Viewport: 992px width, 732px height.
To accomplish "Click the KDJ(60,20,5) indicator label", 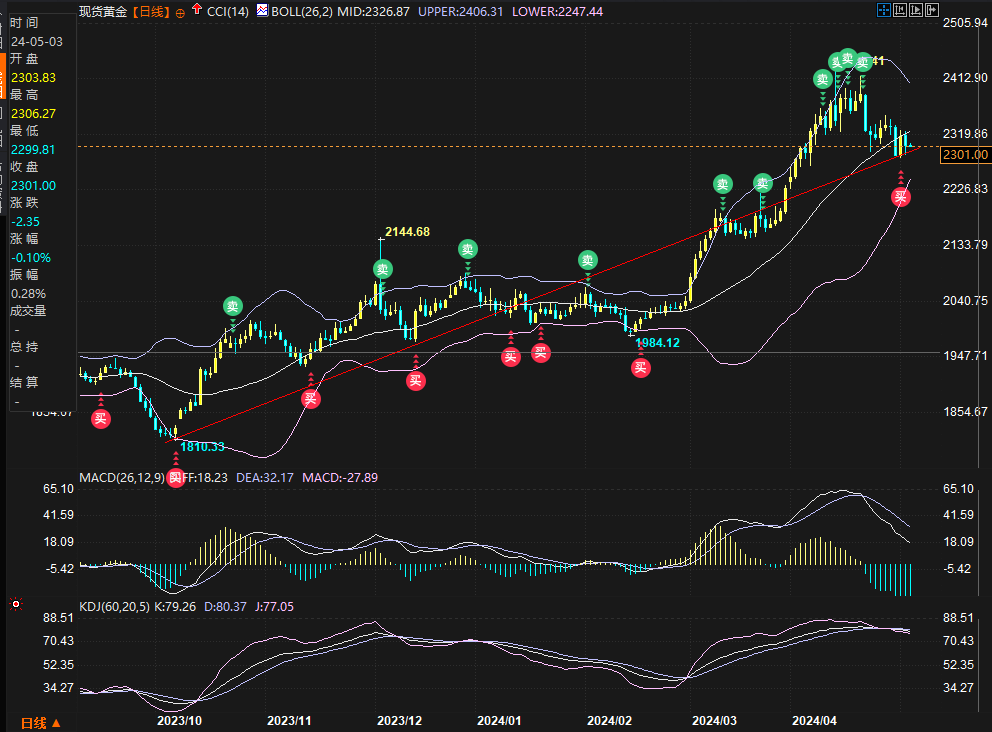I will click(115, 606).
